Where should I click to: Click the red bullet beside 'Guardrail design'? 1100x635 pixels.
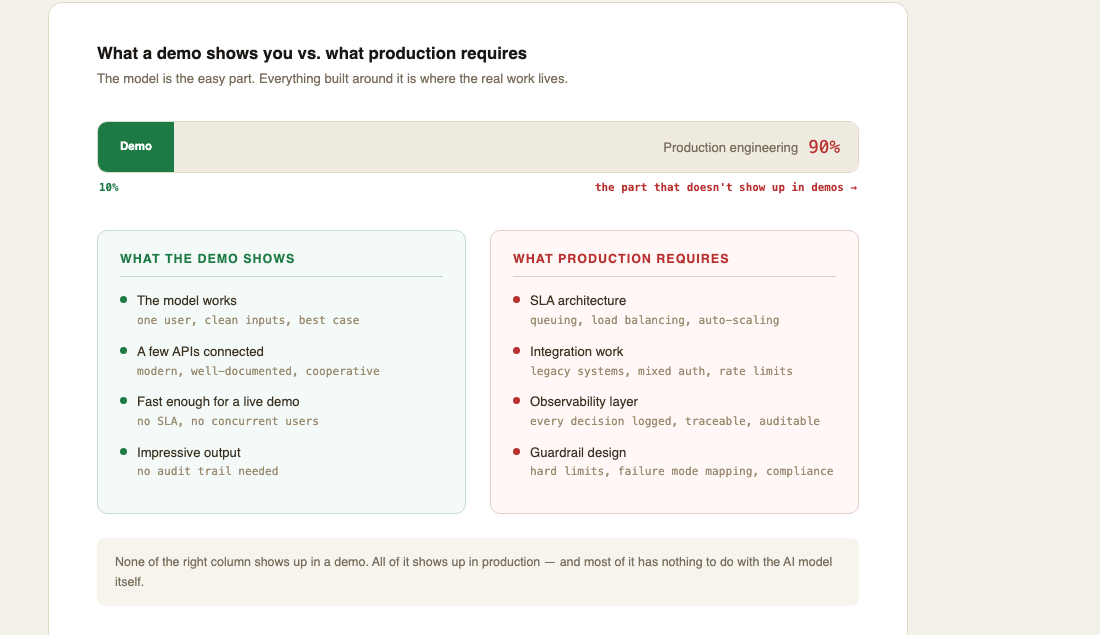coord(516,452)
